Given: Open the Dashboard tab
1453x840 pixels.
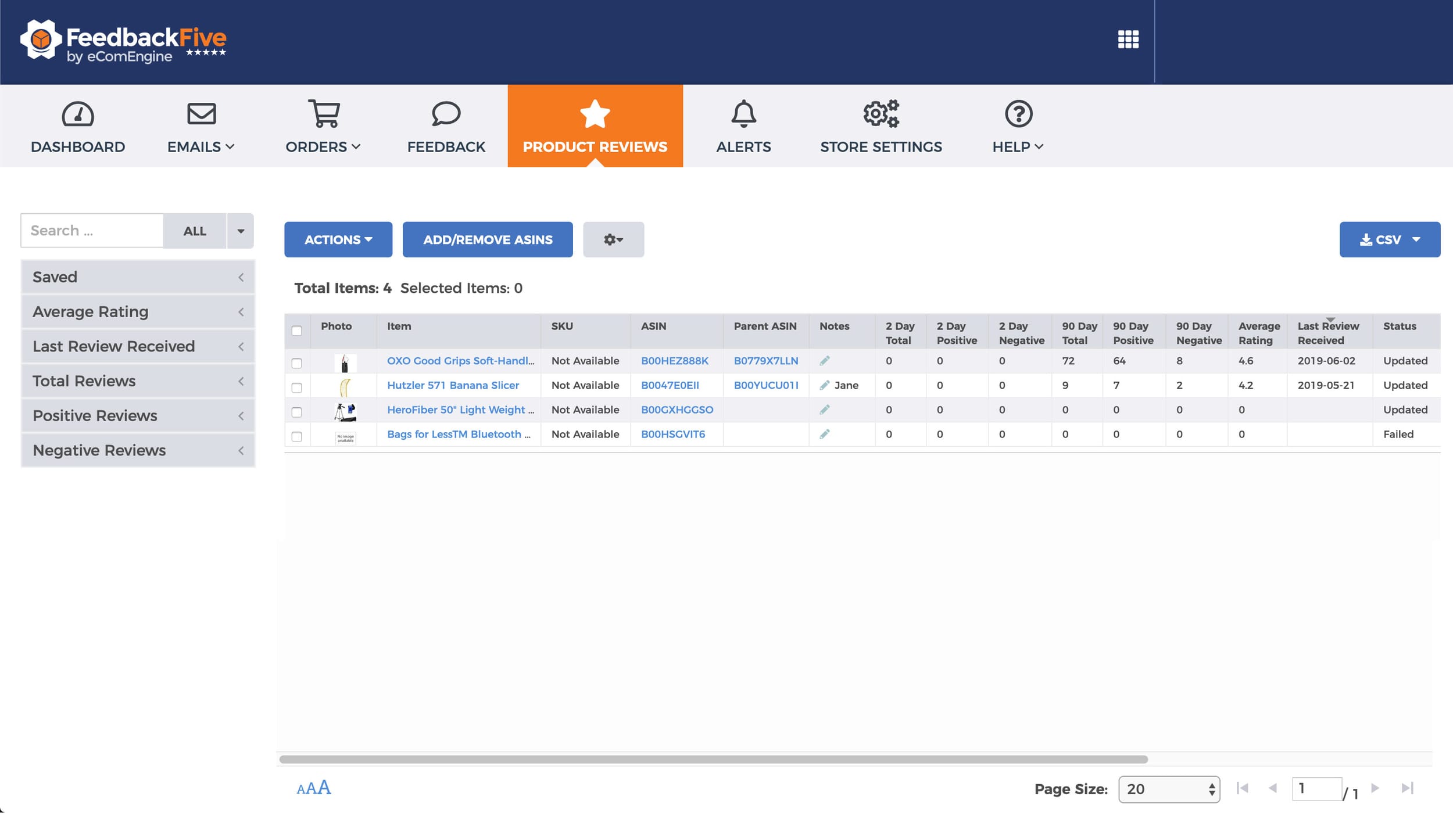Looking at the screenshot, I should point(78,126).
